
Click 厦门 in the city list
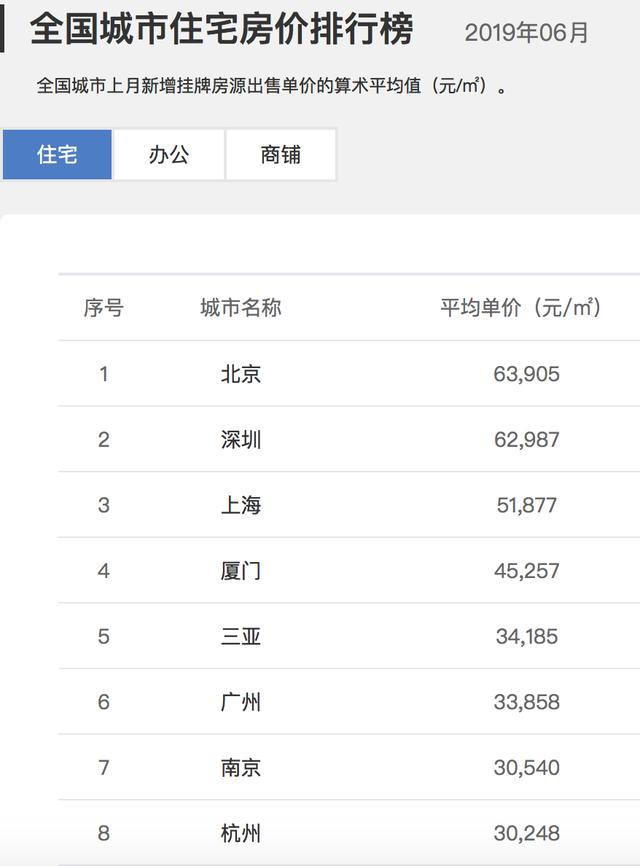coord(241,571)
